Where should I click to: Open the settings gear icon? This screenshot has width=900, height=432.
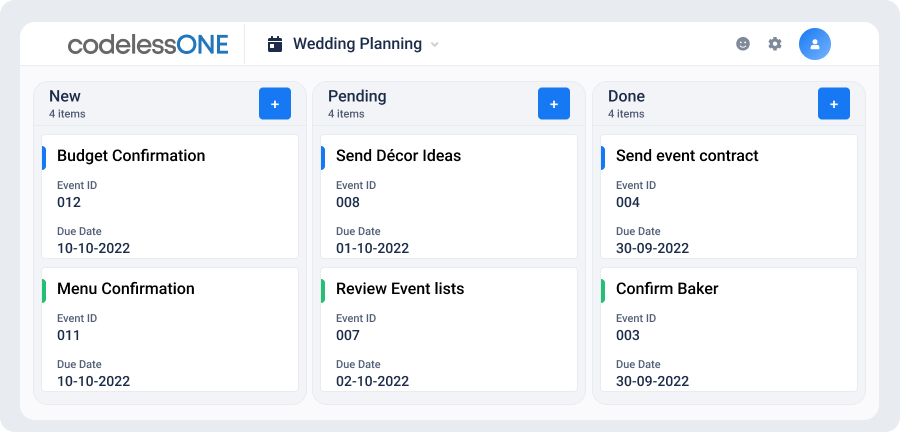[x=775, y=44]
